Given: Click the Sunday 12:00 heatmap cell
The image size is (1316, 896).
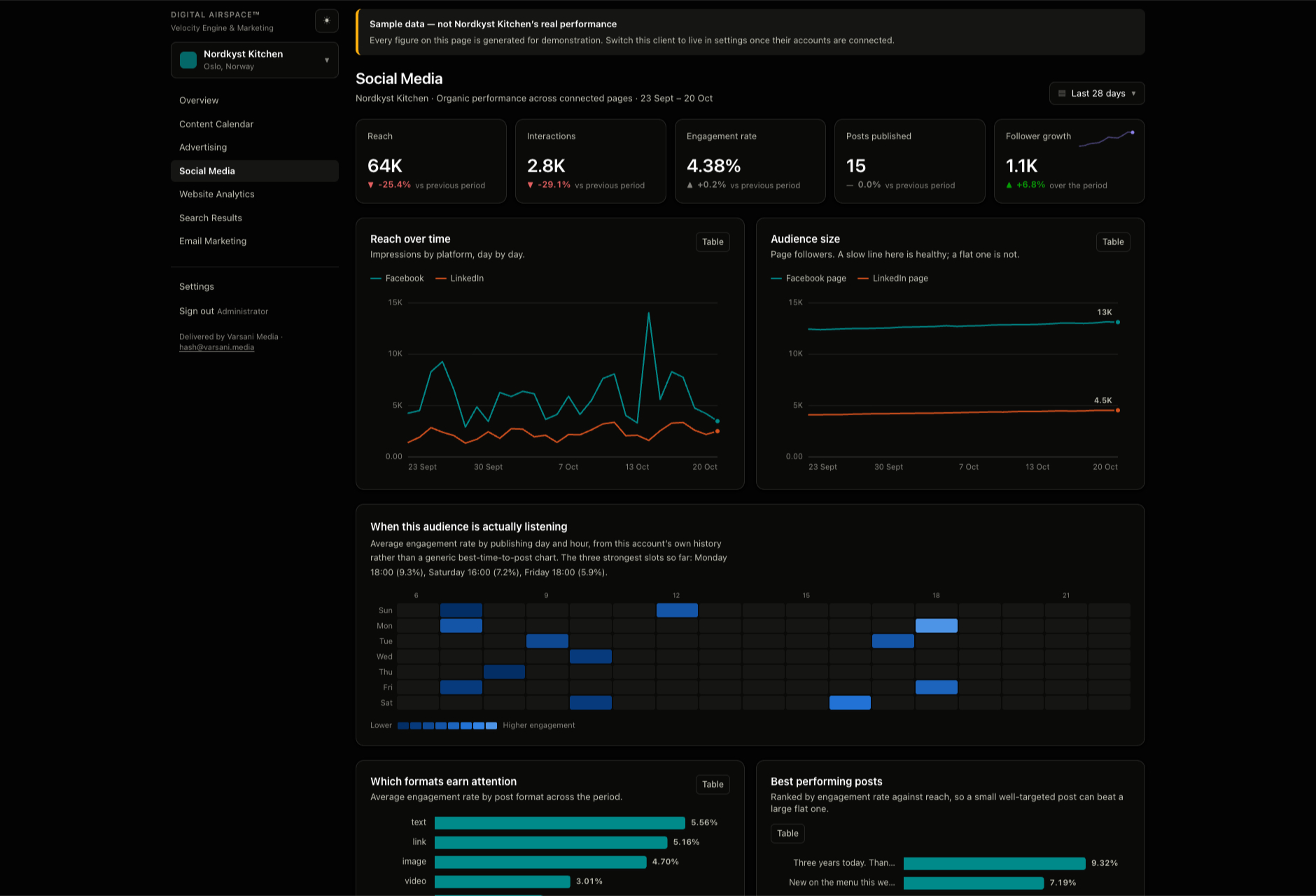Looking at the screenshot, I should (677, 610).
